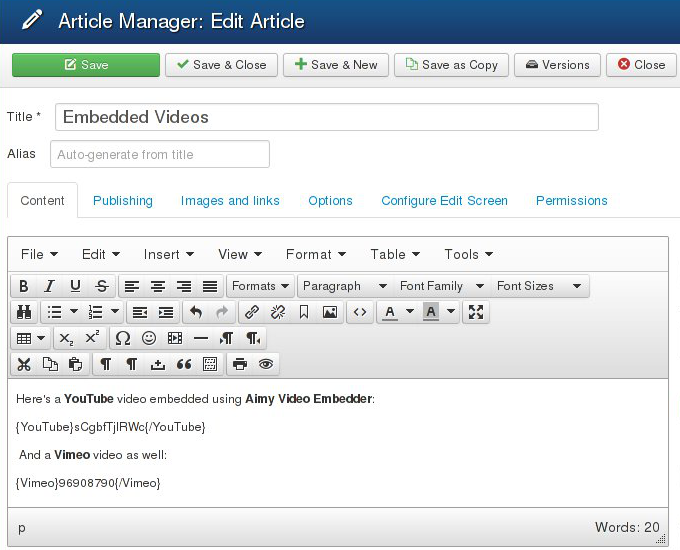This screenshot has width=680, height=550.
Task: Insert an emoticon smiley
Action: 149,338
